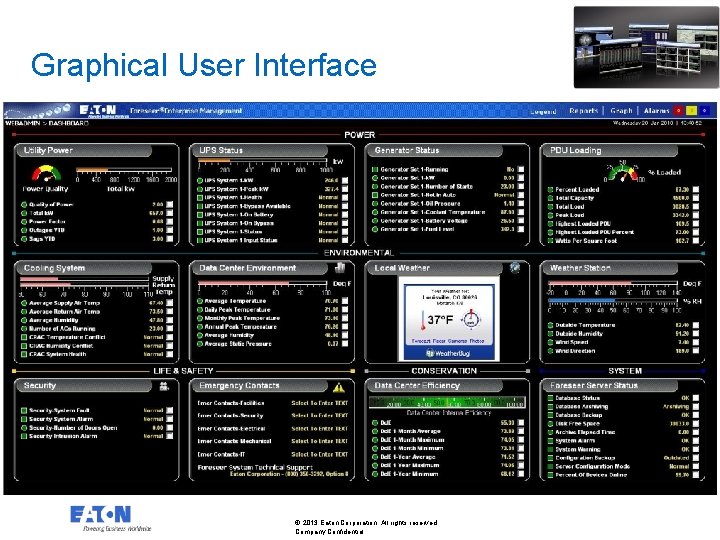720x540 pixels.
Task: Click the dashboard collage thumbnail on the slide
Action: (646, 47)
